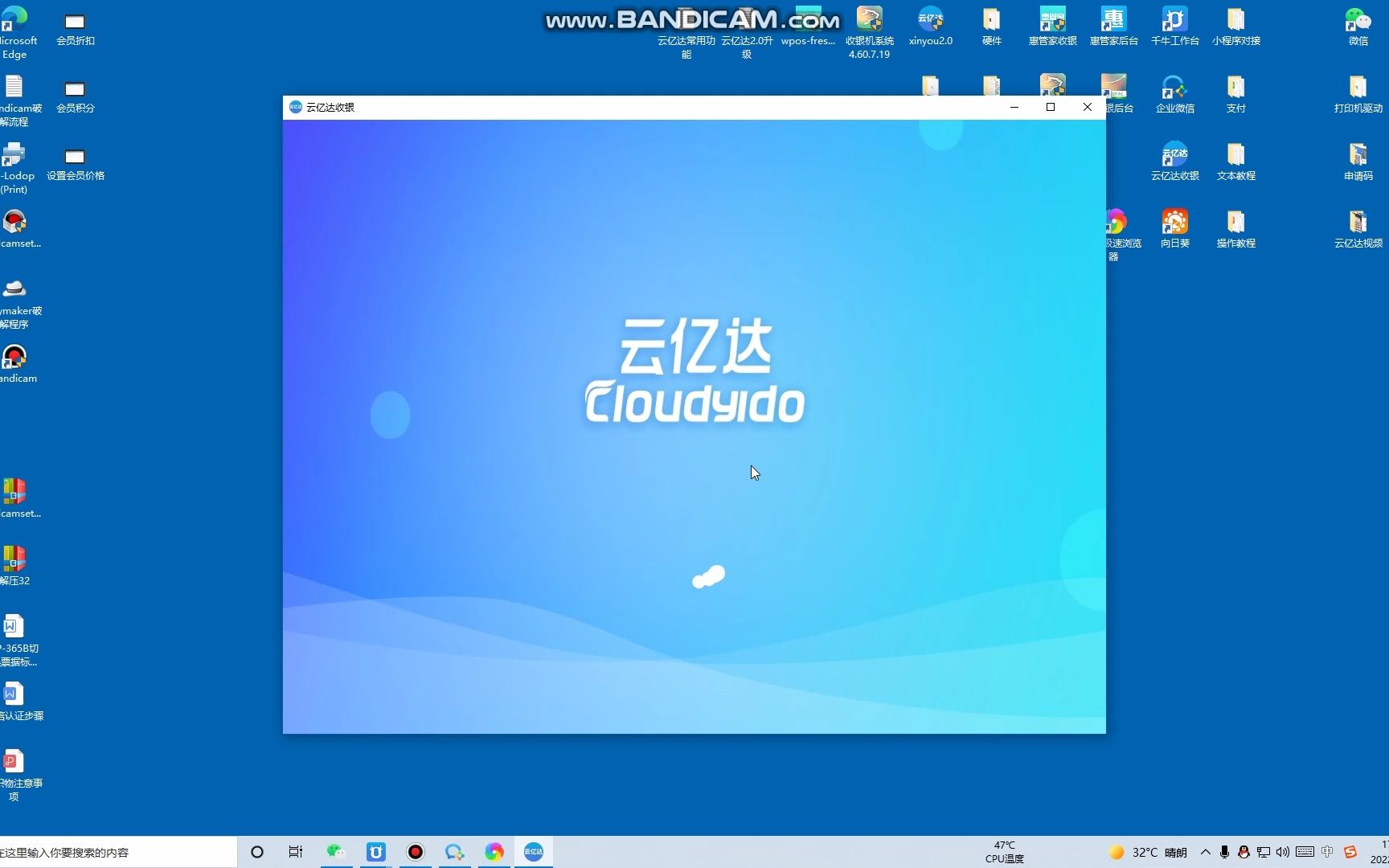Launch the 微信 desktop shortcut
The height and width of the screenshot is (868, 1389).
coord(1358,27)
